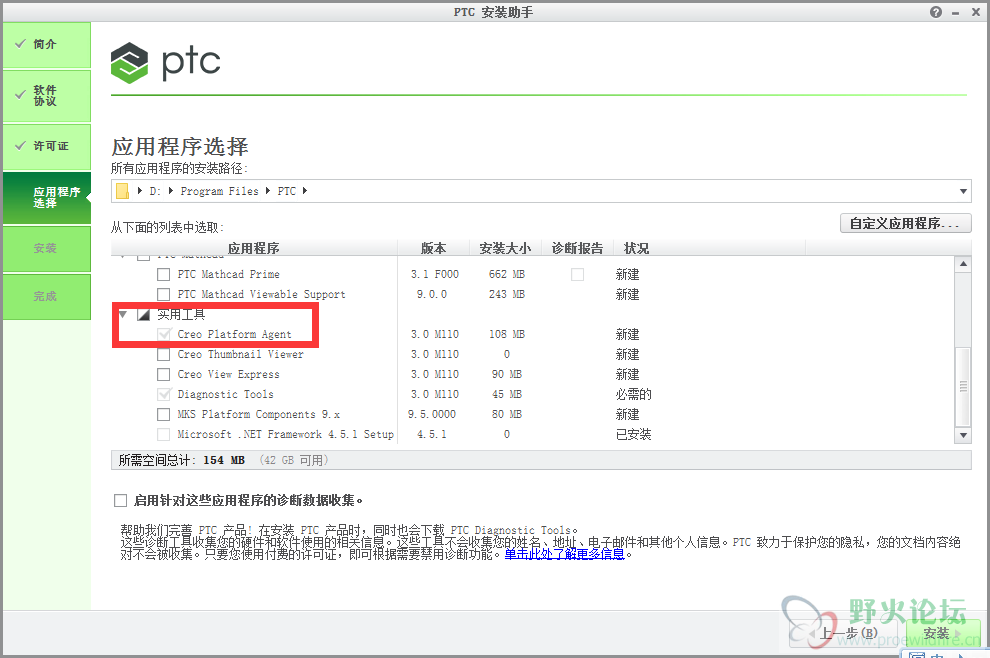Go to 简介 step in sidebar

(x=47, y=45)
